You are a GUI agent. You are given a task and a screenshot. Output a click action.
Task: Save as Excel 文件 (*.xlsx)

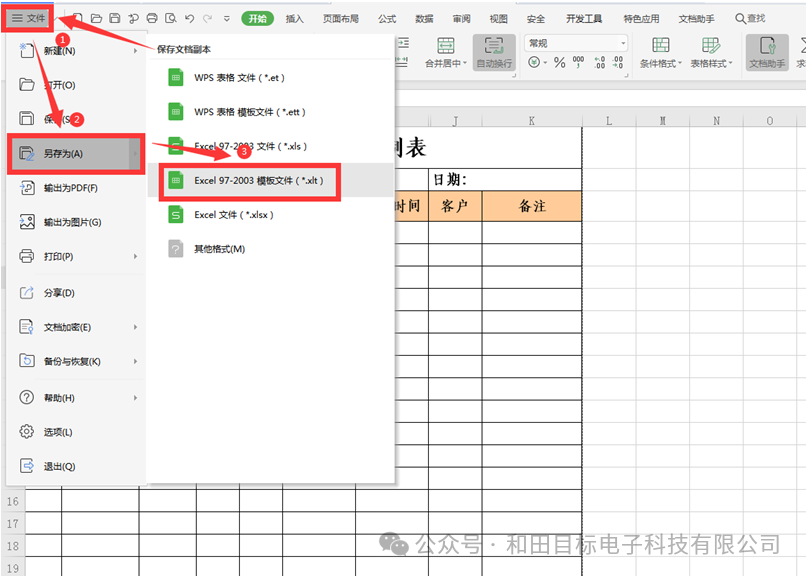[x=271, y=215]
